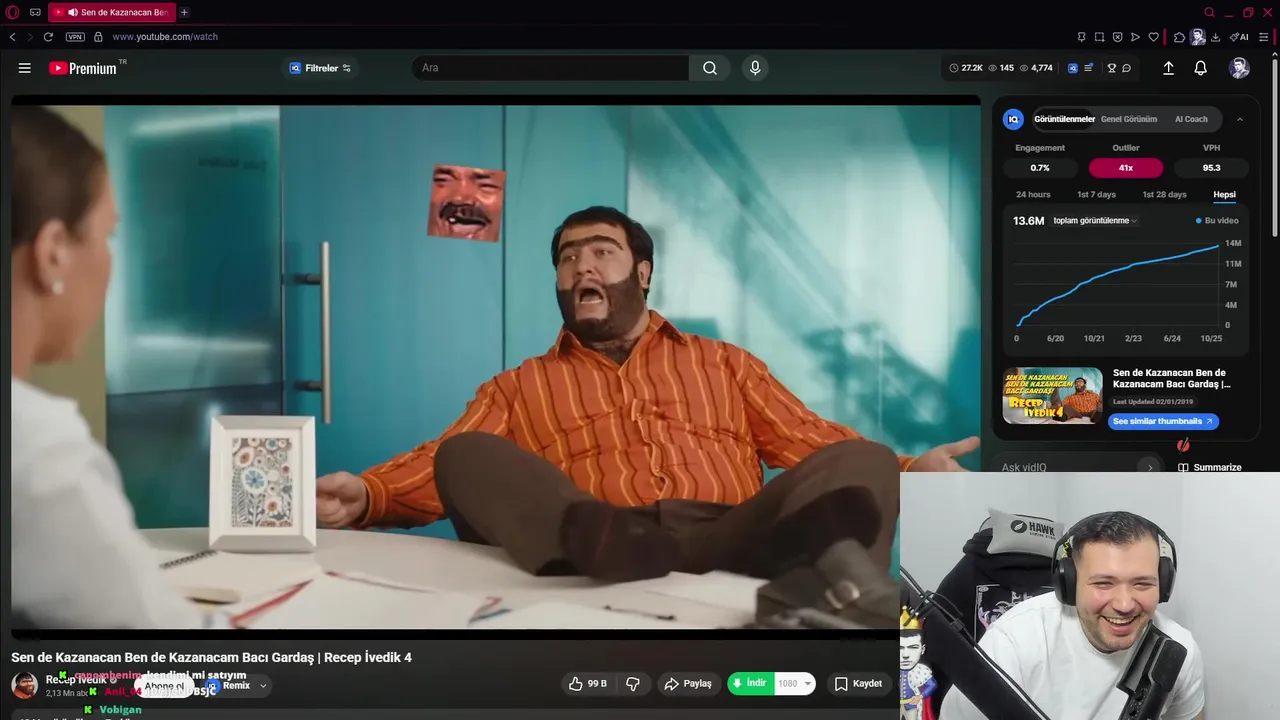This screenshot has width=1280, height=720.
Task: Select the Hepsi chart range
Action: [x=1224, y=194]
